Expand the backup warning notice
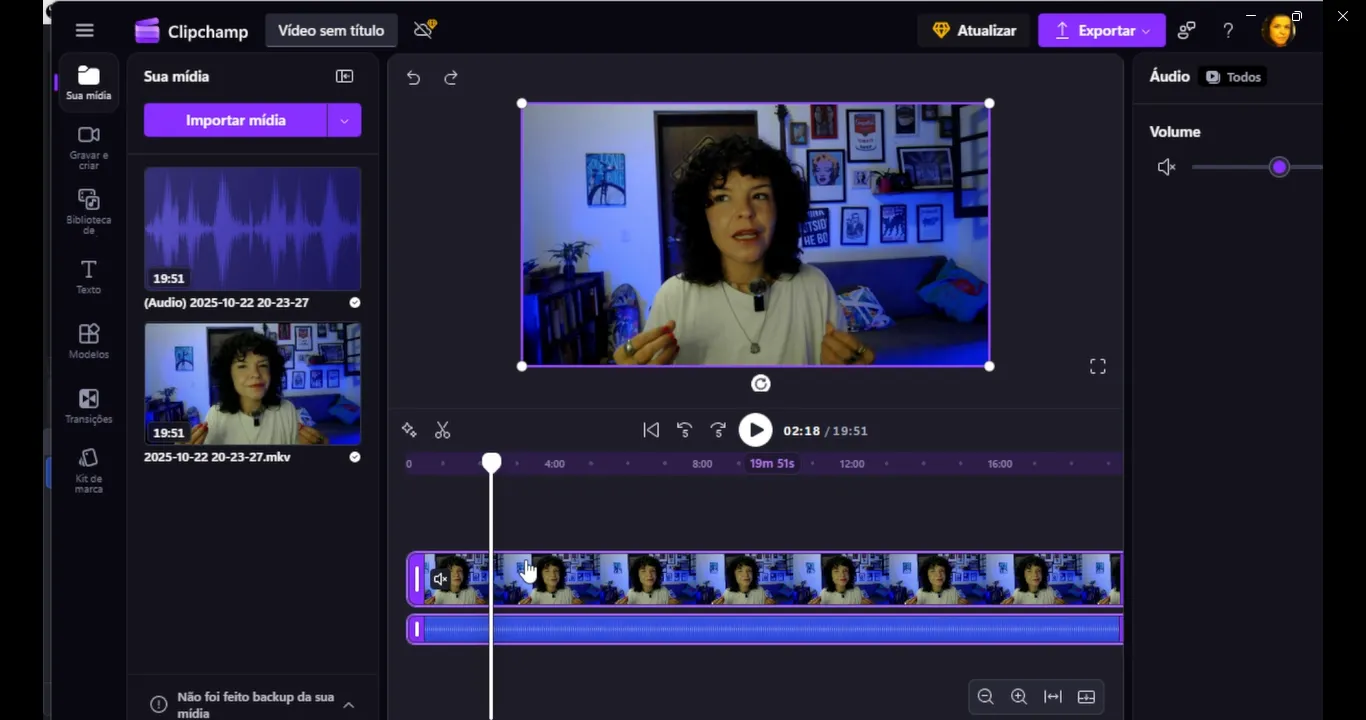Screen dimensions: 1366x720 [x=349, y=705]
